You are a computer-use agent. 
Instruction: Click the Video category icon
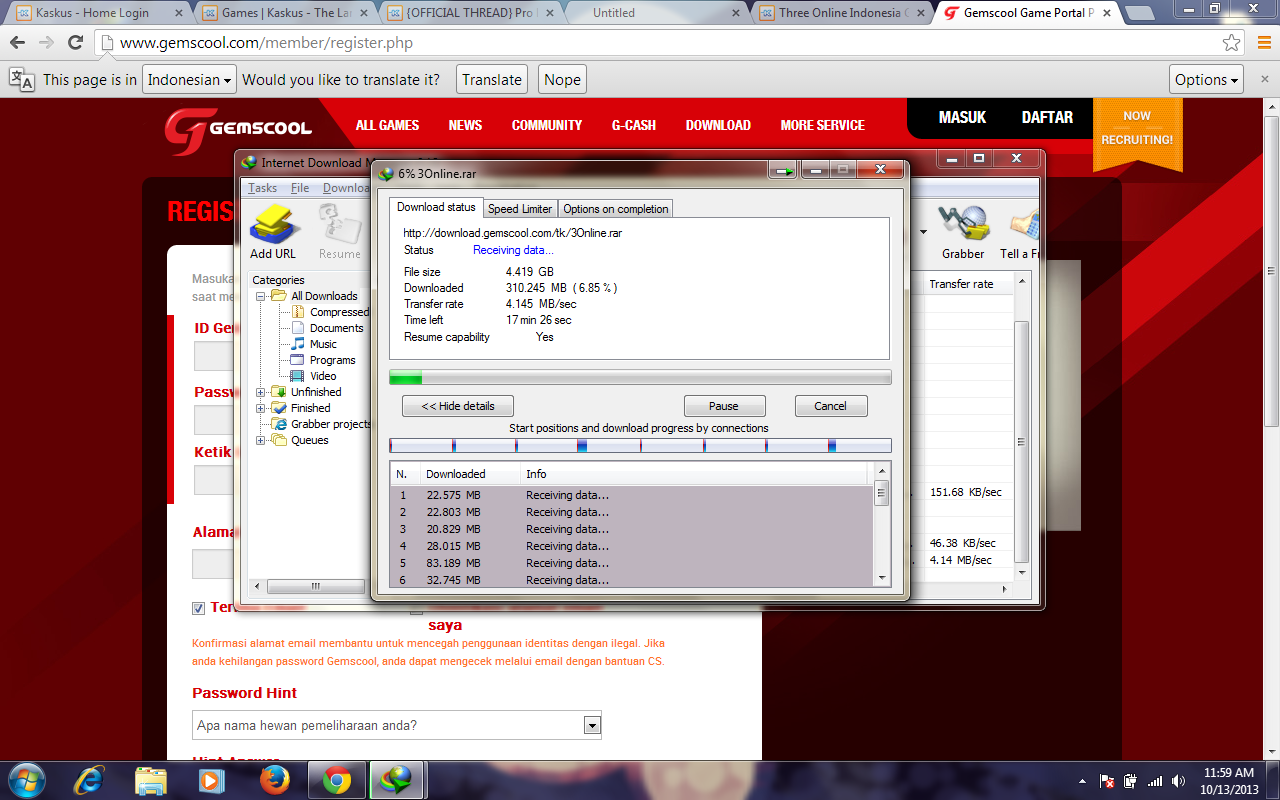click(x=298, y=376)
